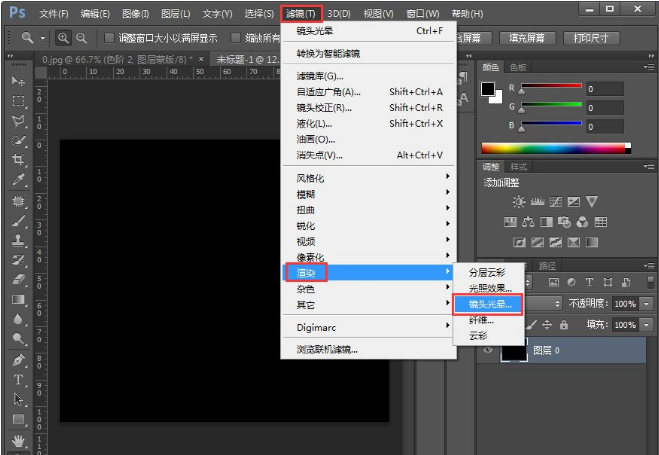Open the 不透明度 100% dropdown arrow
This screenshot has height=455, width=659.
(x=648, y=303)
